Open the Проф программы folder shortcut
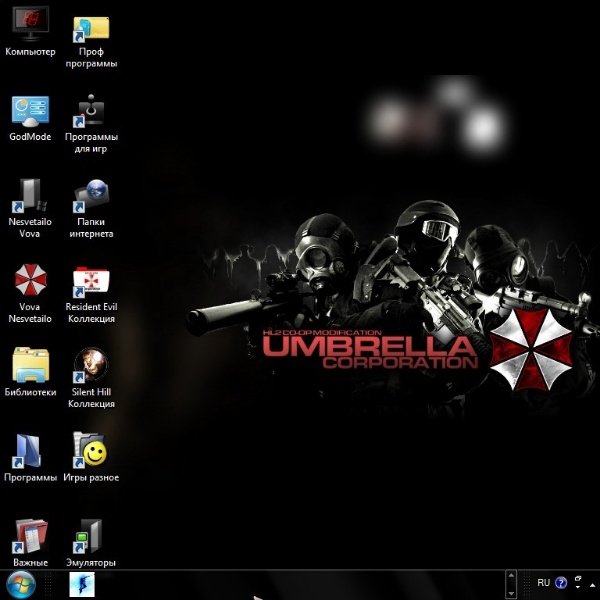This screenshot has width=600, height=600. [x=91, y=40]
